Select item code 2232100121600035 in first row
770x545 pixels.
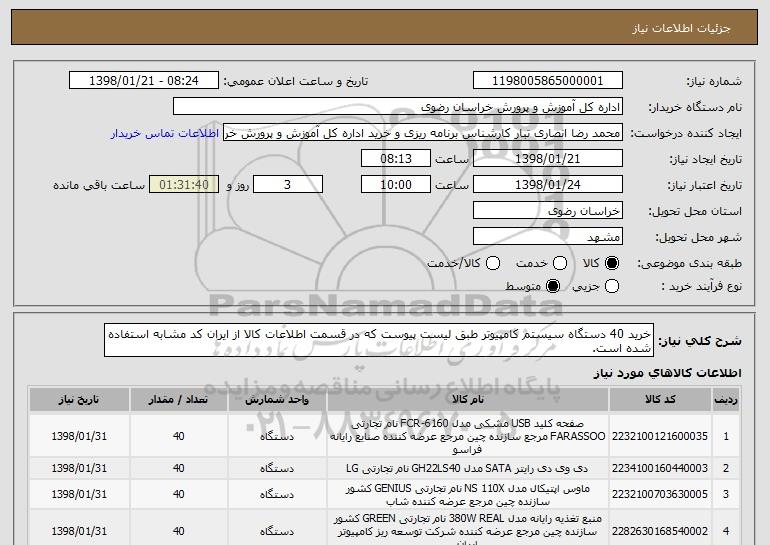675,435
